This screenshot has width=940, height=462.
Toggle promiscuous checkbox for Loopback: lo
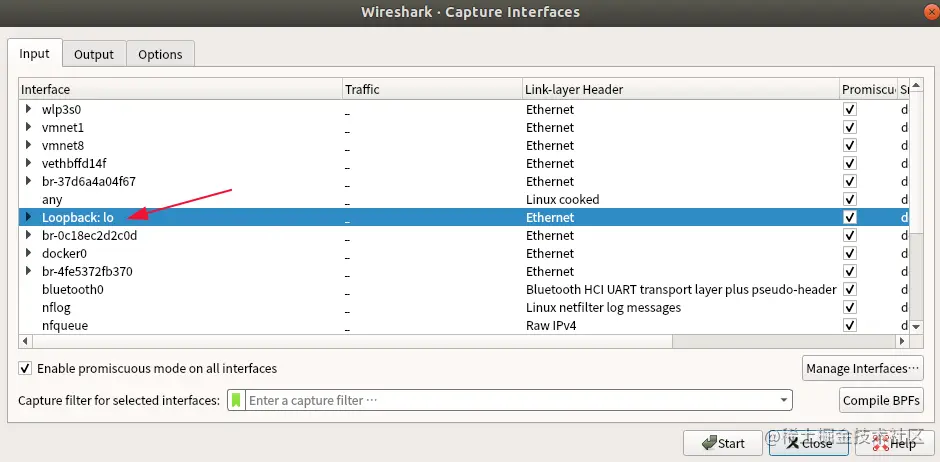[849, 218]
